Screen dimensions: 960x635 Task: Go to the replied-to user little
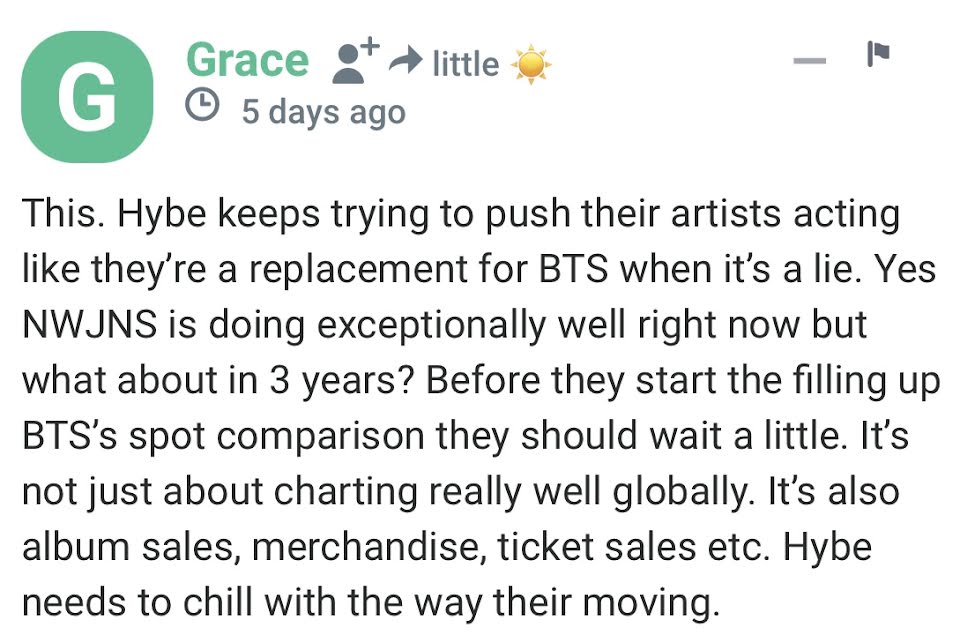coord(465,65)
